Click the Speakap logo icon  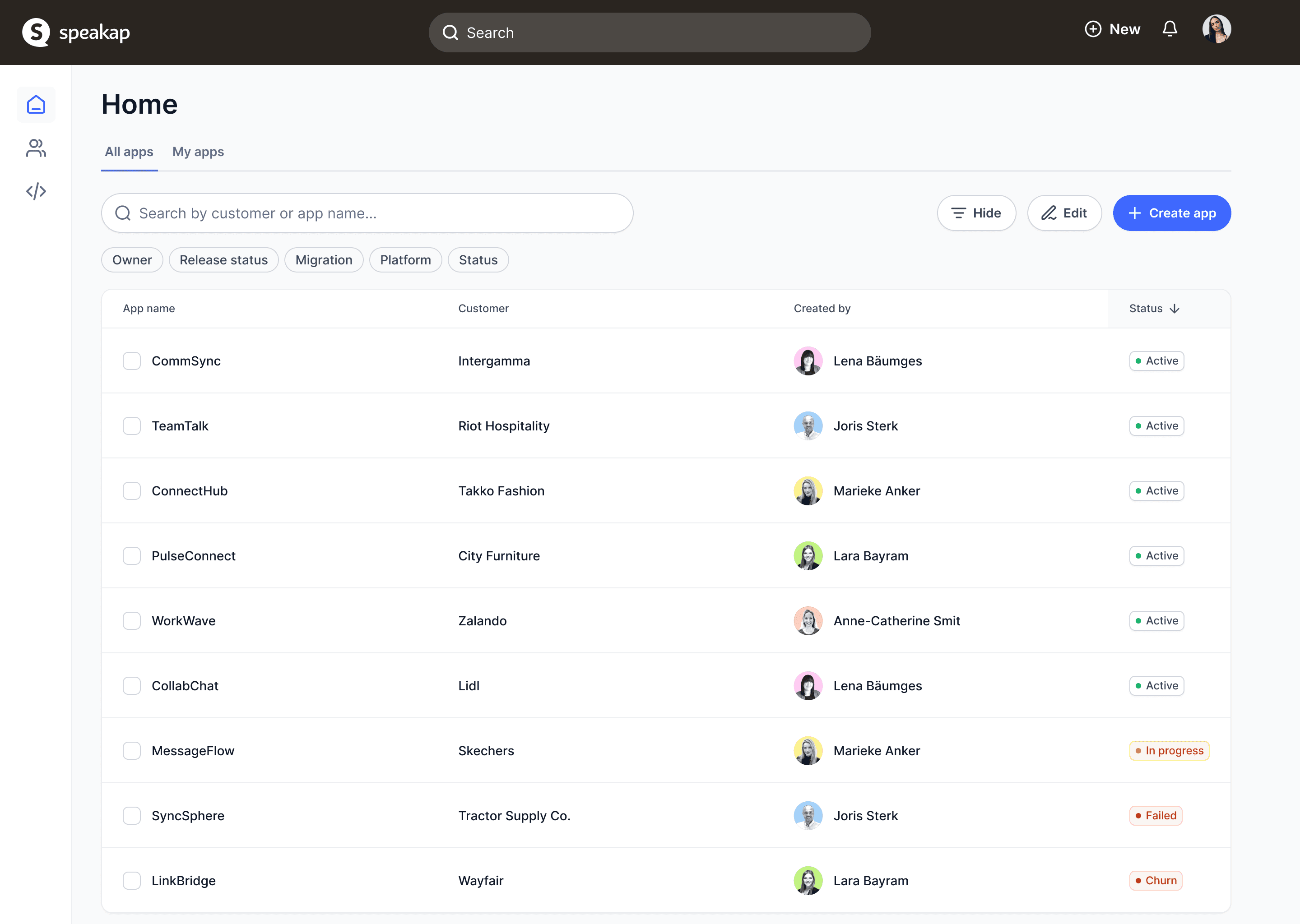point(36,32)
